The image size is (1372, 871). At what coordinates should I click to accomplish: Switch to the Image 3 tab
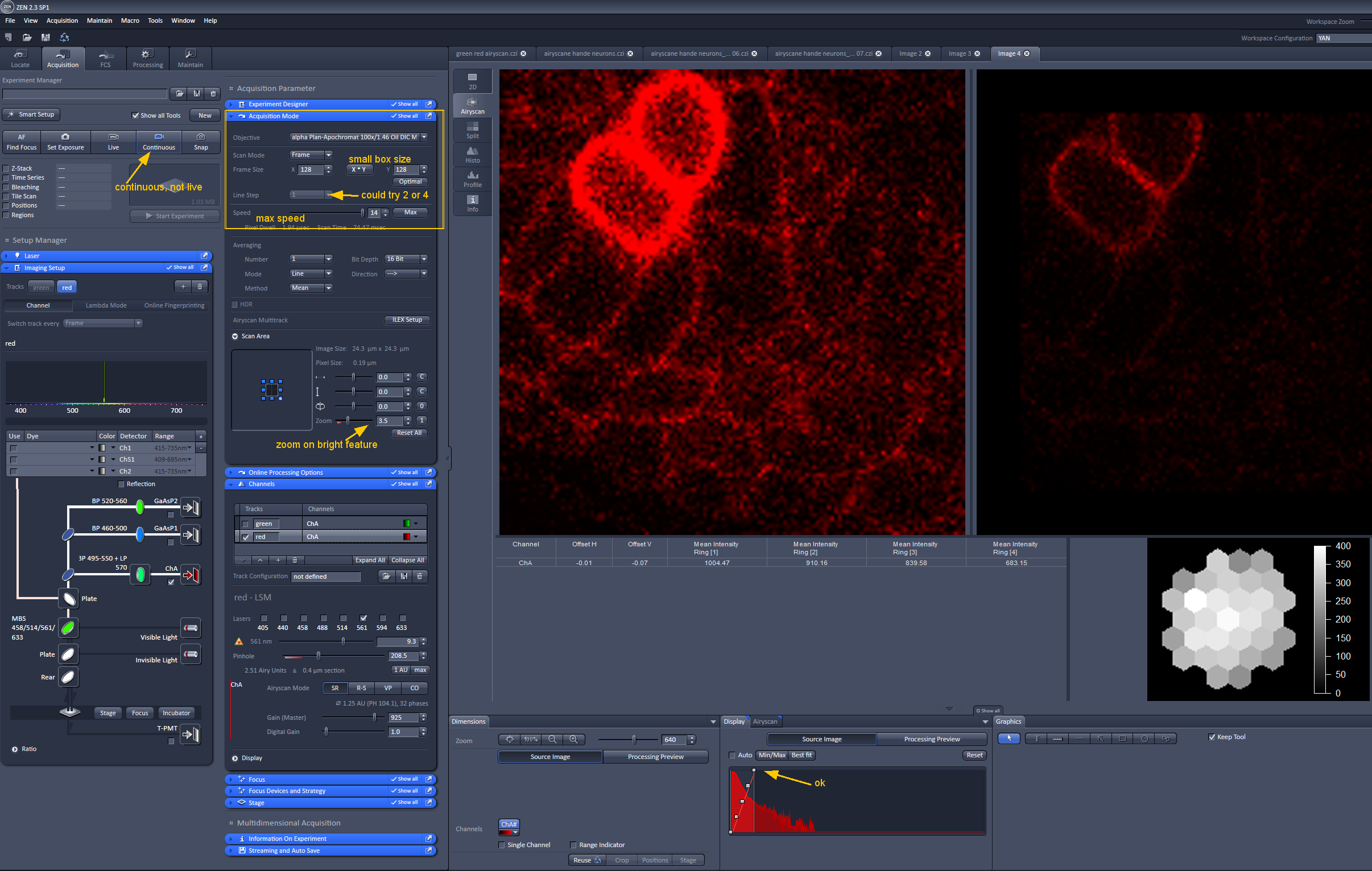[x=960, y=53]
